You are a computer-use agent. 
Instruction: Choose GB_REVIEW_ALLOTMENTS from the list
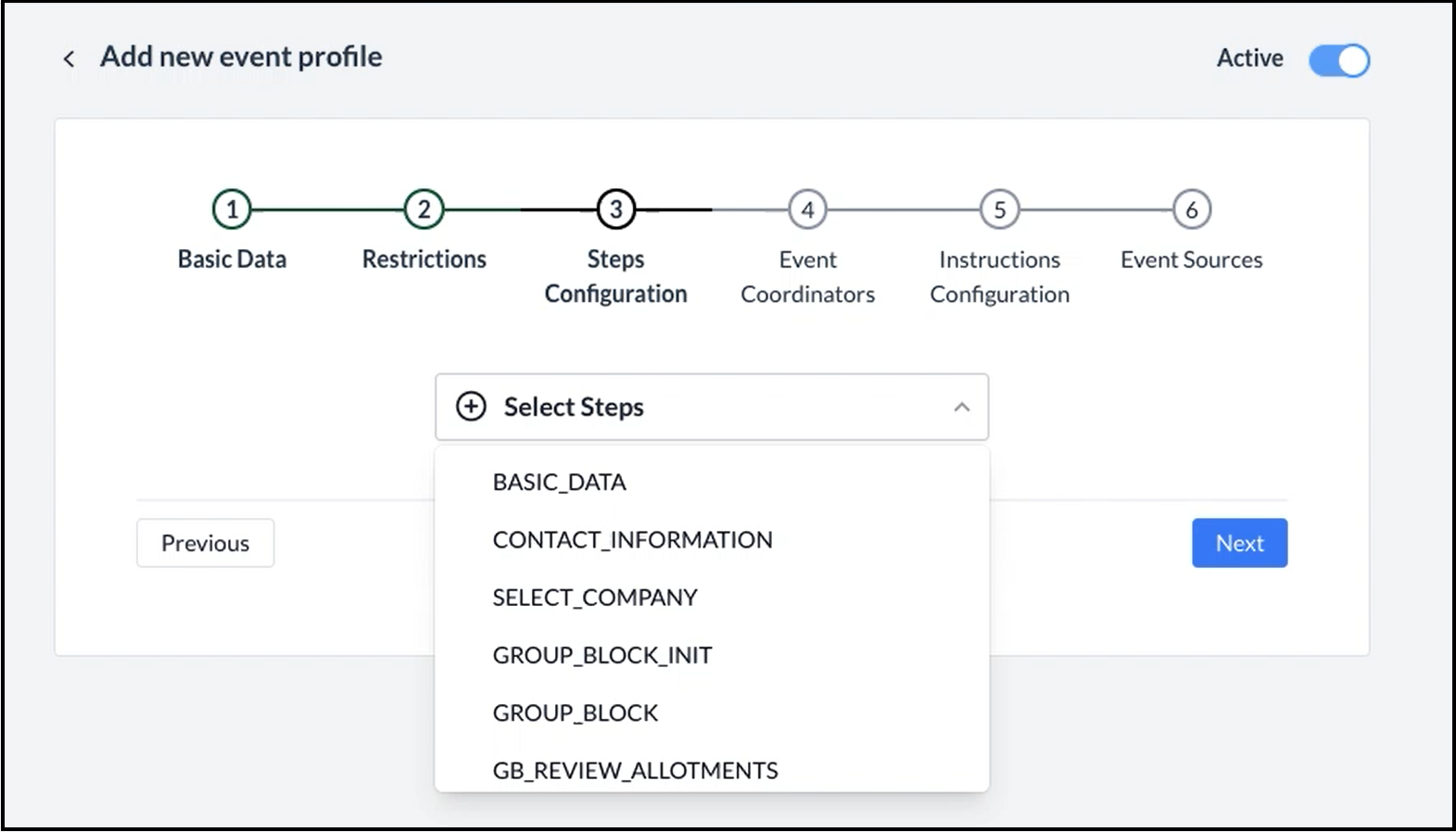click(635, 770)
